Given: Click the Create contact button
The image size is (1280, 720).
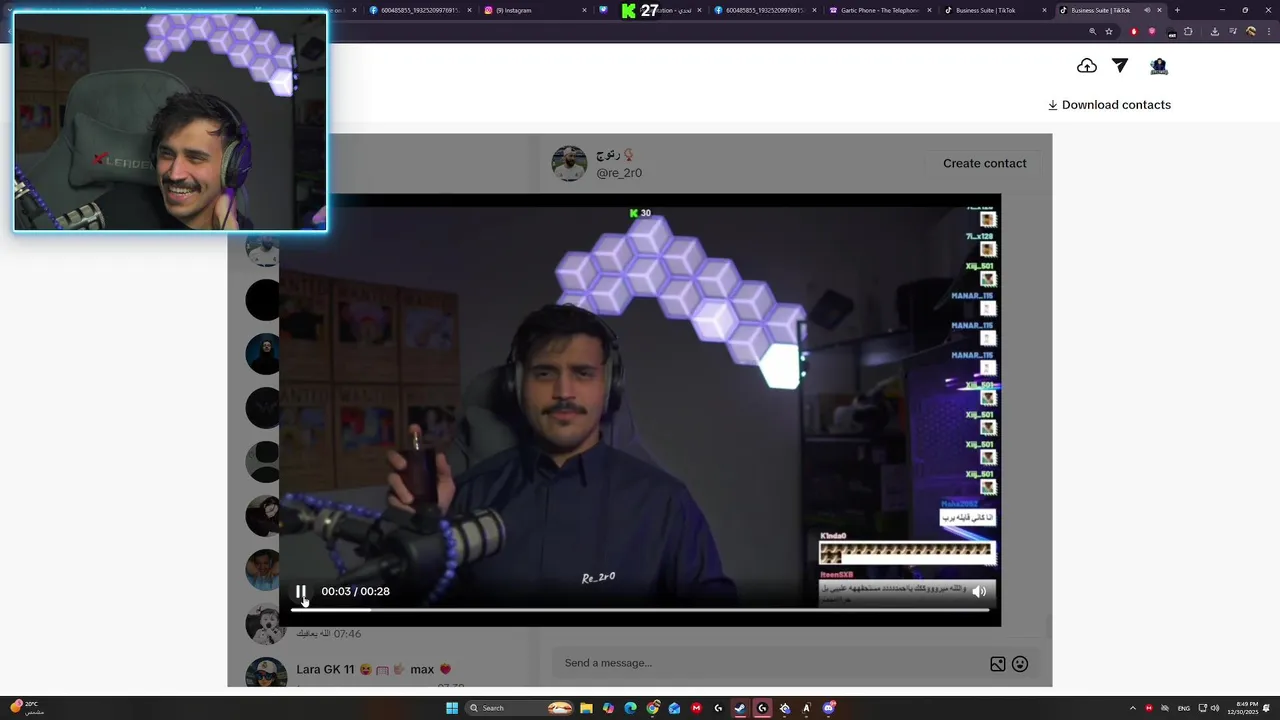Looking at the screenshot, I should [x=984, y=163].
